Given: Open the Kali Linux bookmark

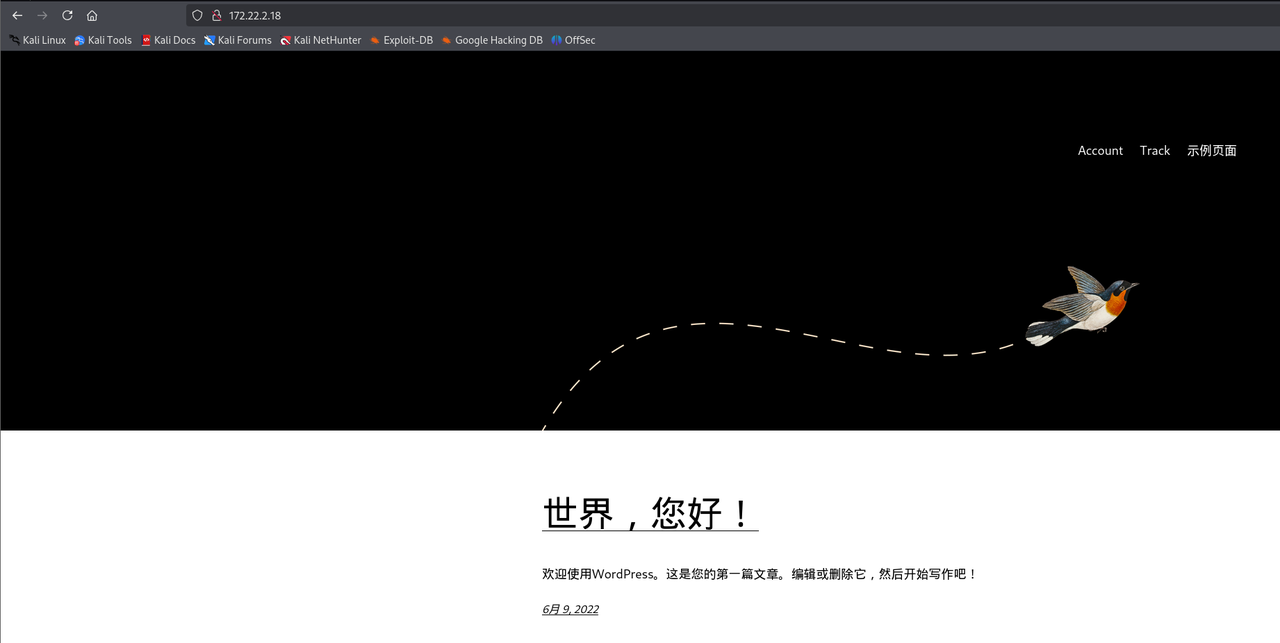Looking at the screenshot, I should pos(38,40).
